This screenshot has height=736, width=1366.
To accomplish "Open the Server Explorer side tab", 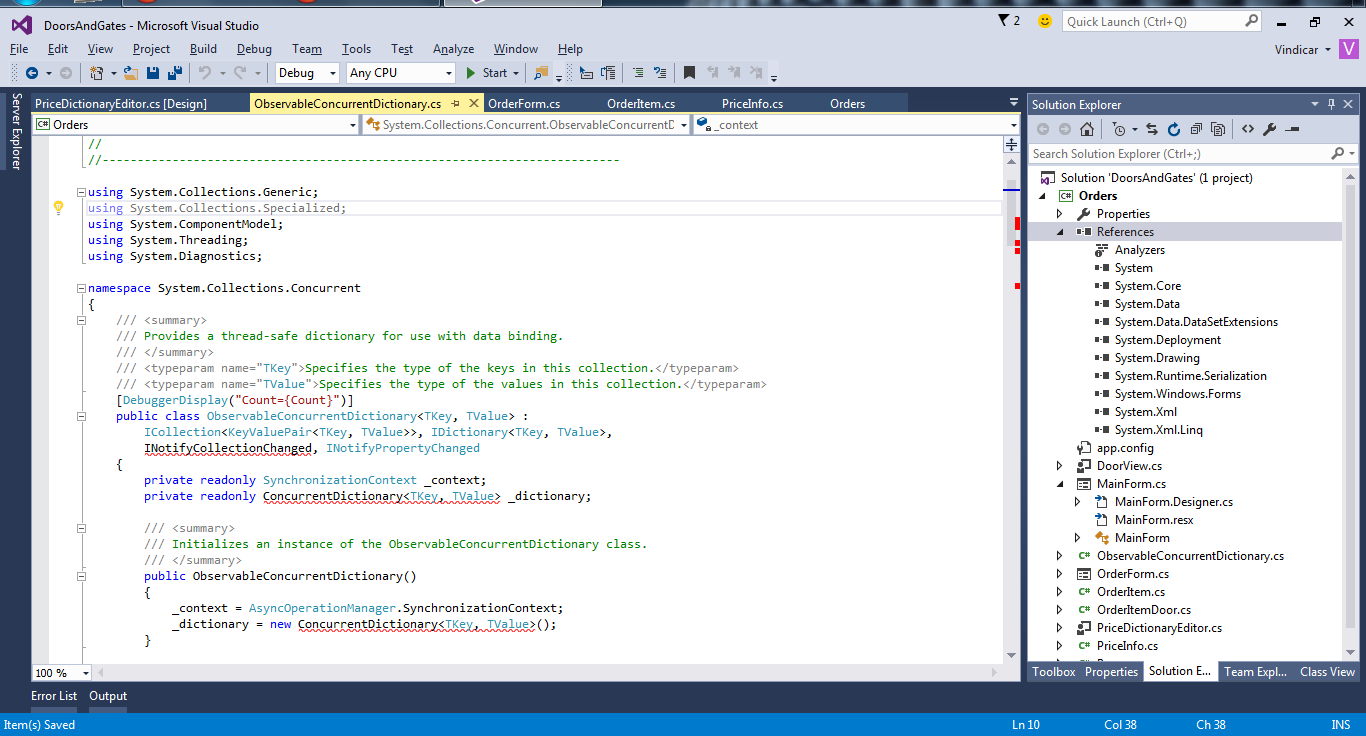I will point(16,131).
